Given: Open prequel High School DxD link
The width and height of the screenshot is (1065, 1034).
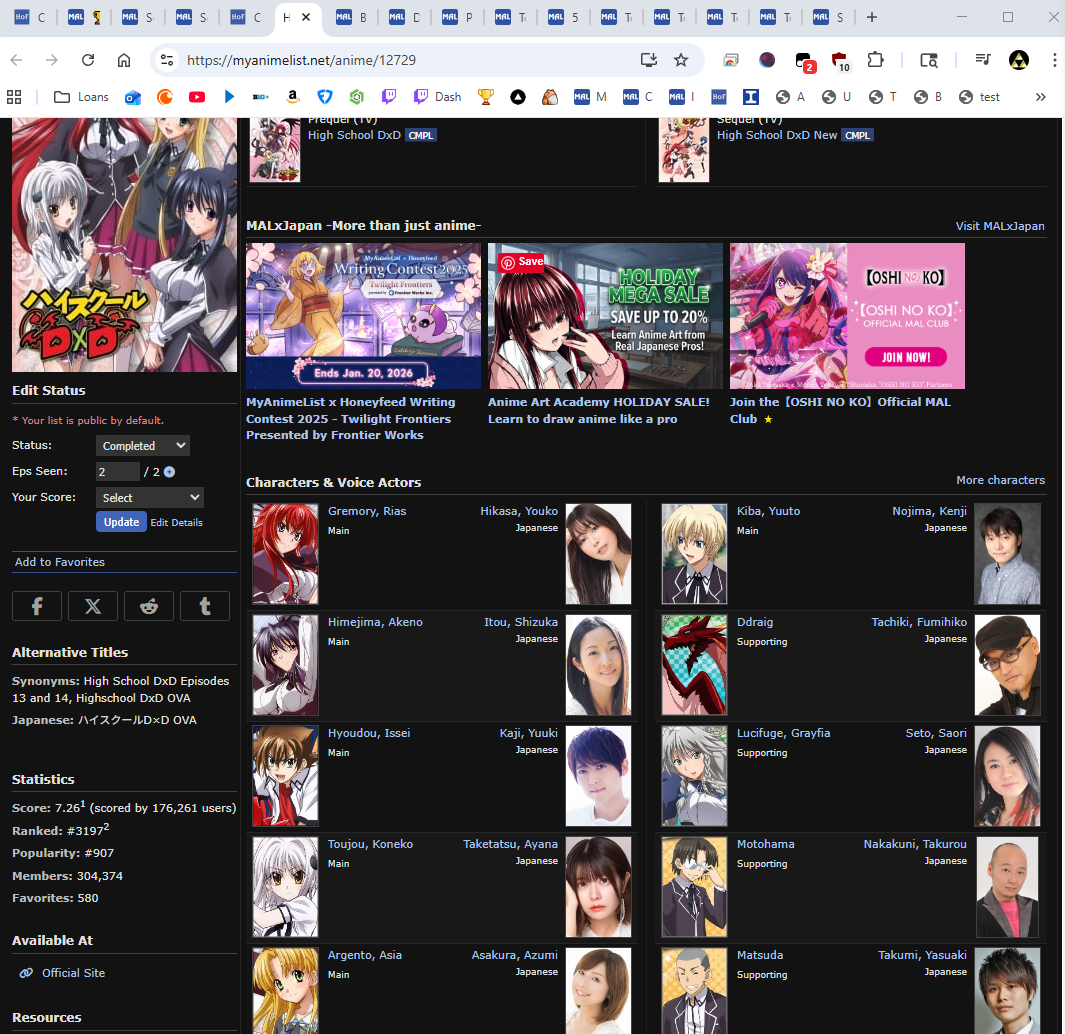Looking at the screenshot, I should pyautogui.click(x=354, y=135).
